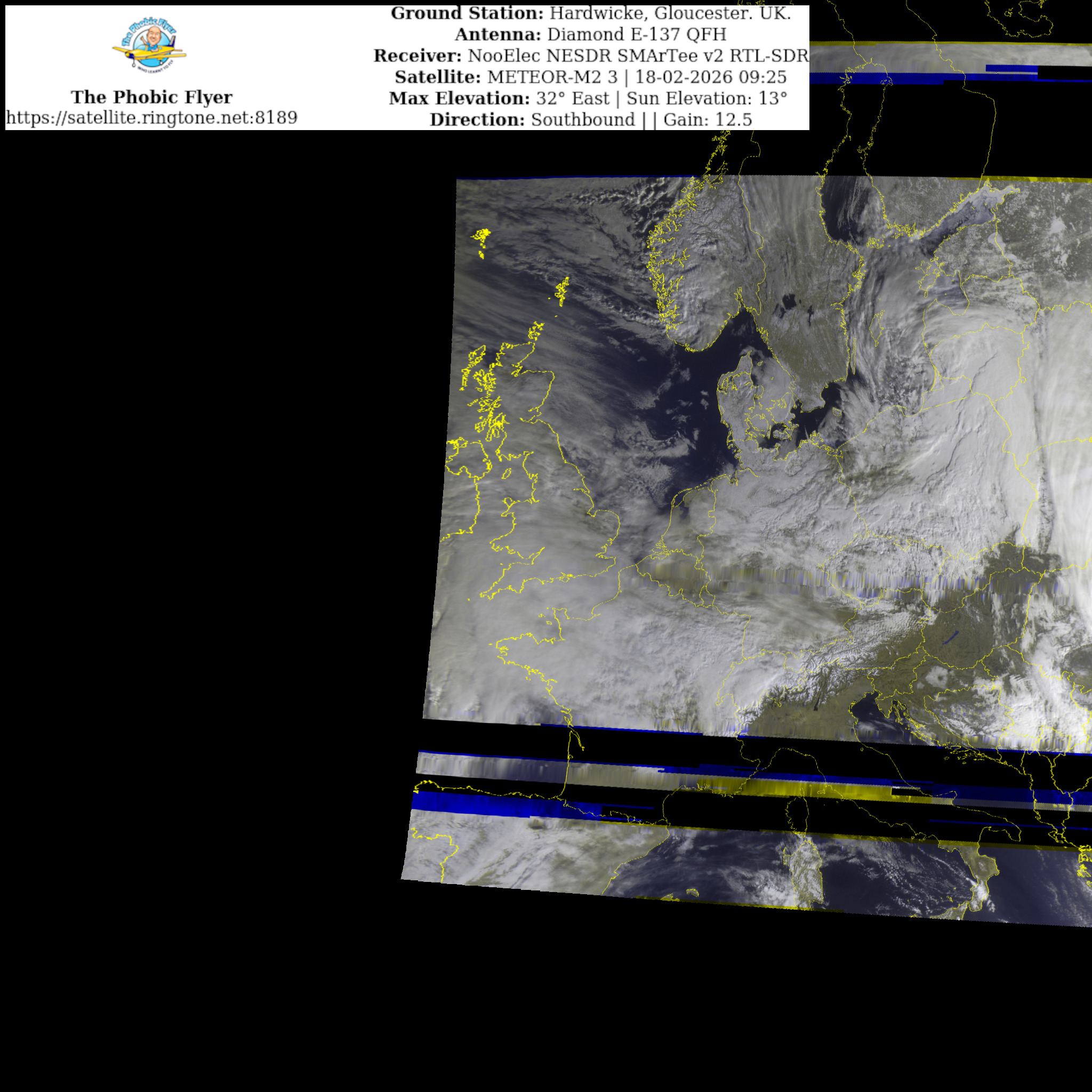Click the Shetland Islands yellow outline
This screenshot has height=1092, width=1092.
click(x=563, y=292)
